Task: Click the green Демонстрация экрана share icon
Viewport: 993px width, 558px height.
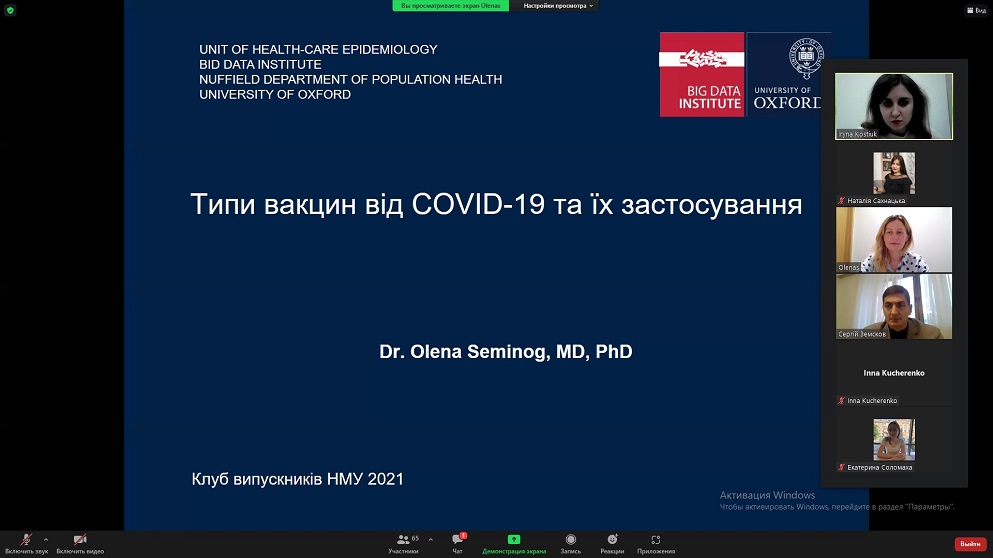Action: (514, 541)
